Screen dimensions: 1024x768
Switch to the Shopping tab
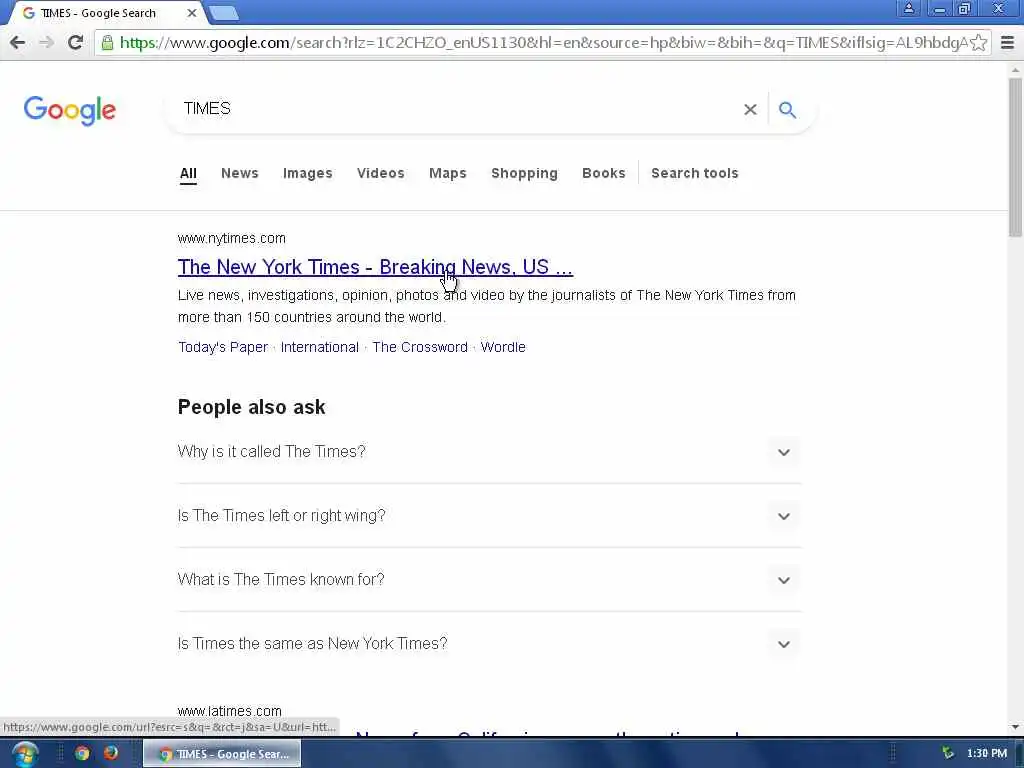click(x=524, y=174)
